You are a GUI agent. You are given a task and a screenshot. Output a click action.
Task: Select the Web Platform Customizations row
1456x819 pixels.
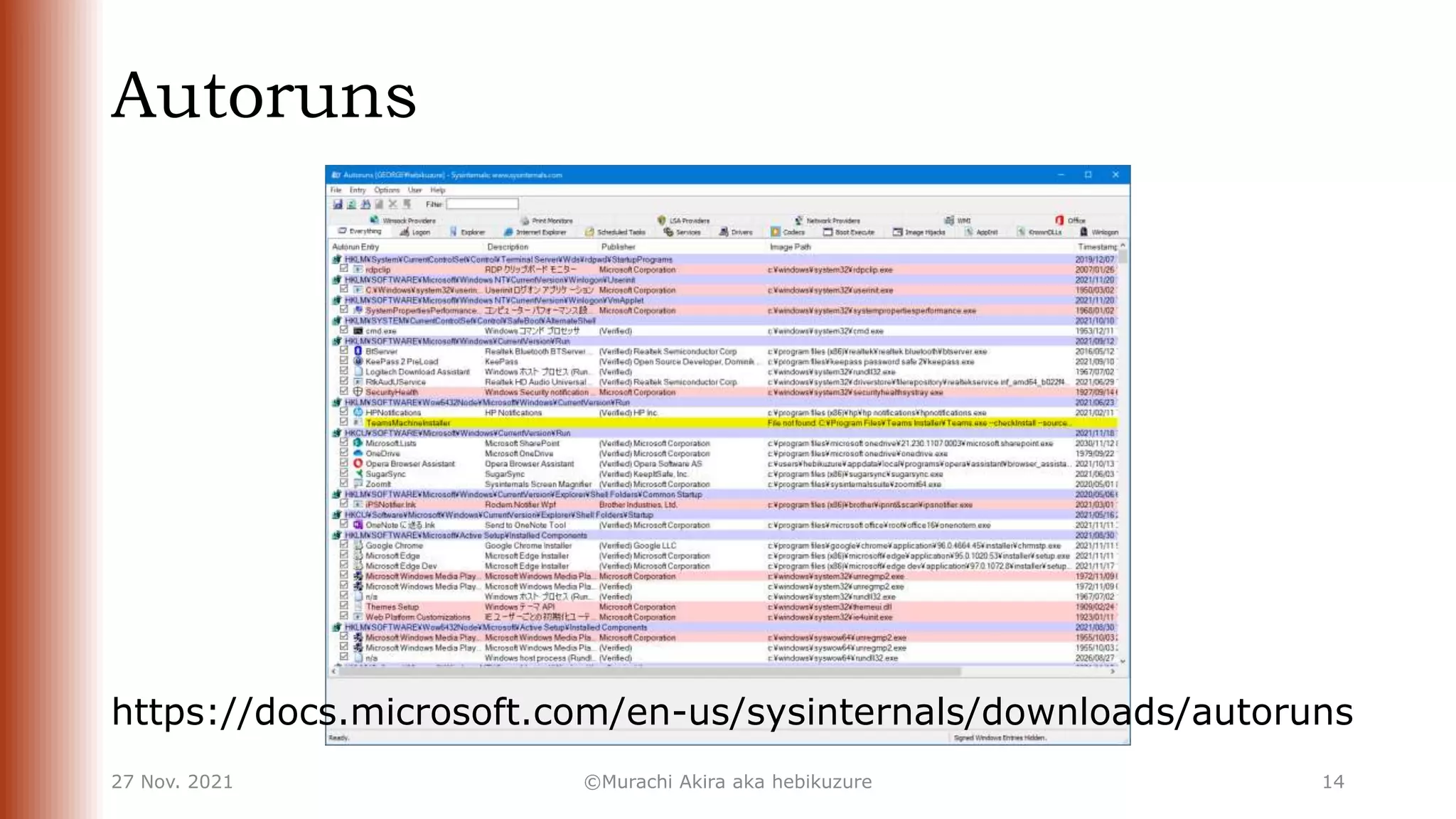[725, 617]
